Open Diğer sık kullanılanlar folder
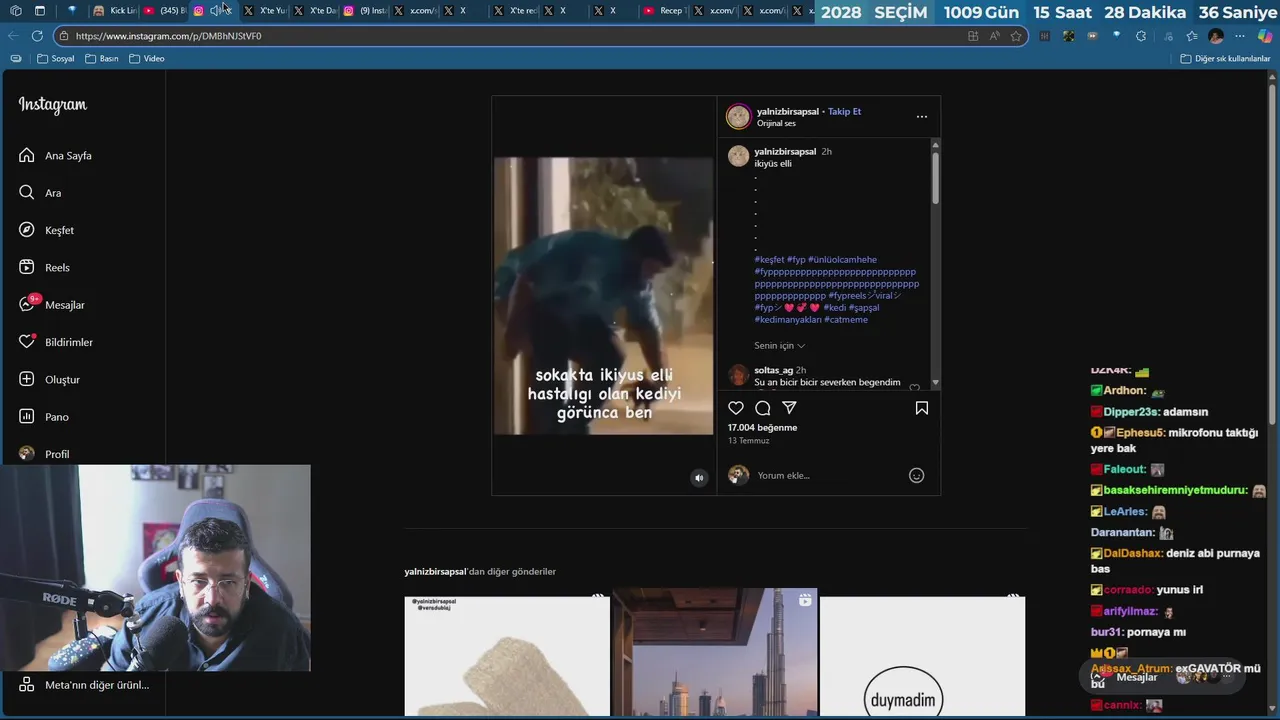This screenshot has height=720, width=1280. click(1225, 59)
